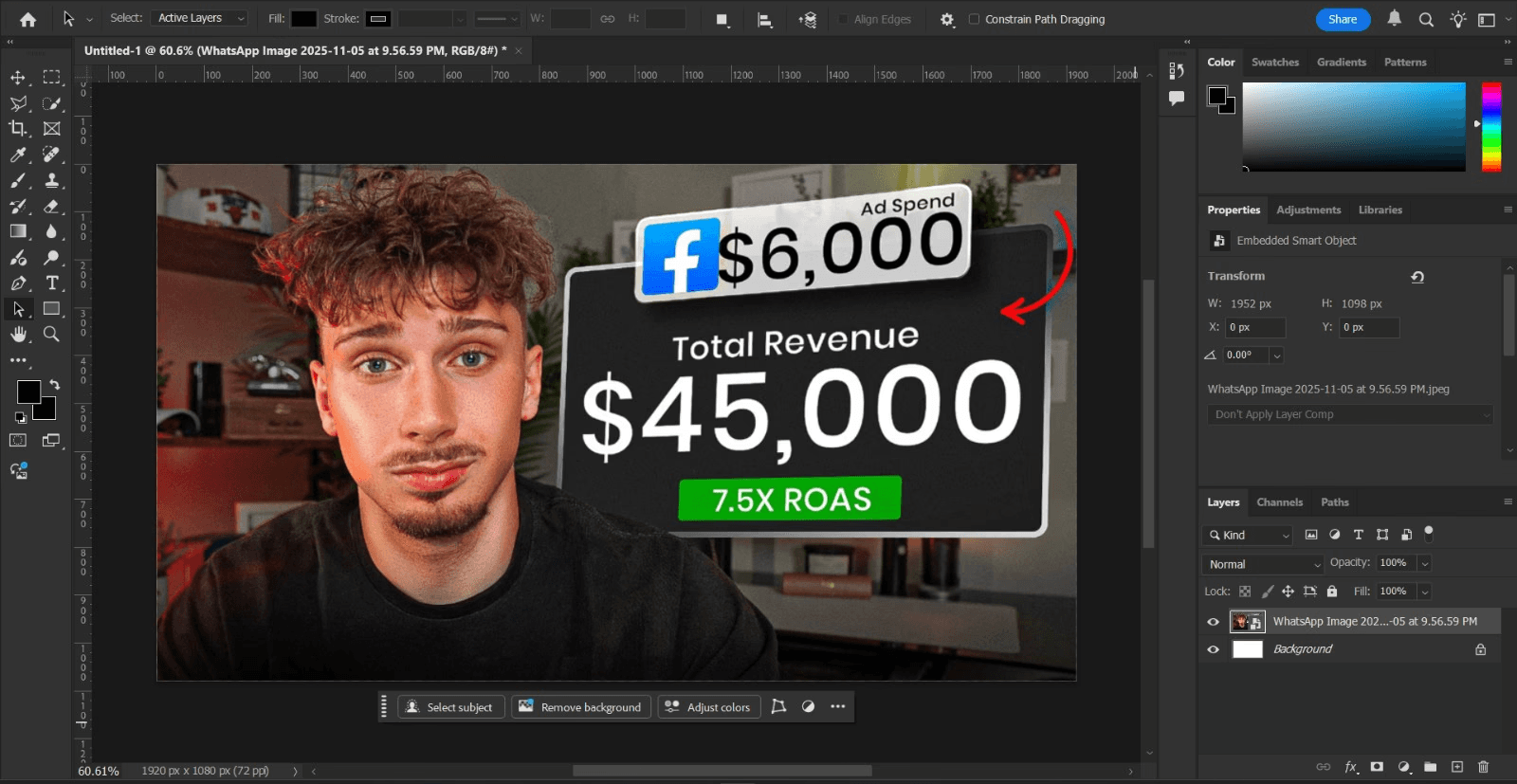This screenshot has height=784, width=1517.
Task: Delete the selected layer
Action: point(1484,767)
